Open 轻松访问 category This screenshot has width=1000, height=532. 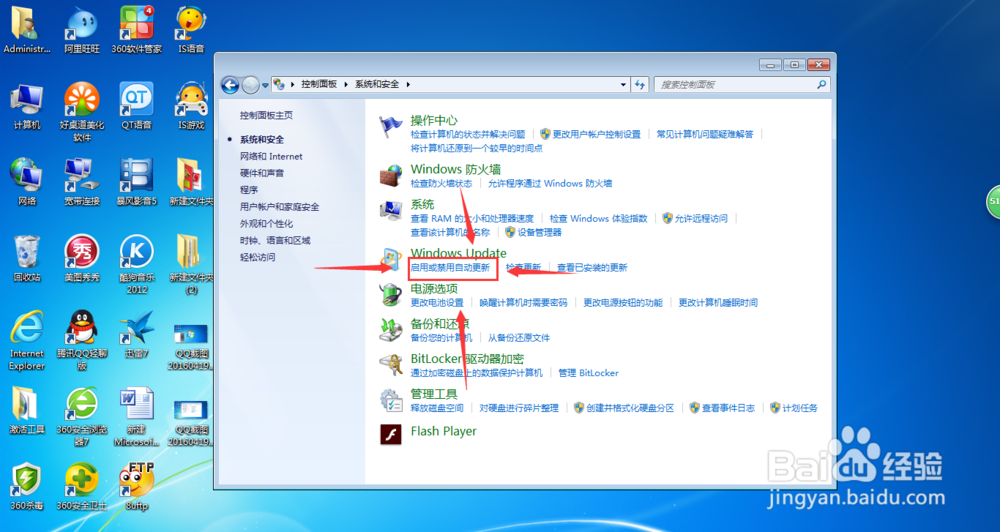258,257
